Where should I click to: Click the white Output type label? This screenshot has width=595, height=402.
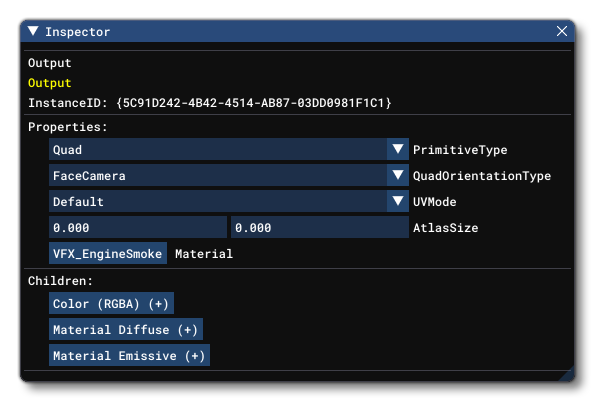click(x=50, y=63)
